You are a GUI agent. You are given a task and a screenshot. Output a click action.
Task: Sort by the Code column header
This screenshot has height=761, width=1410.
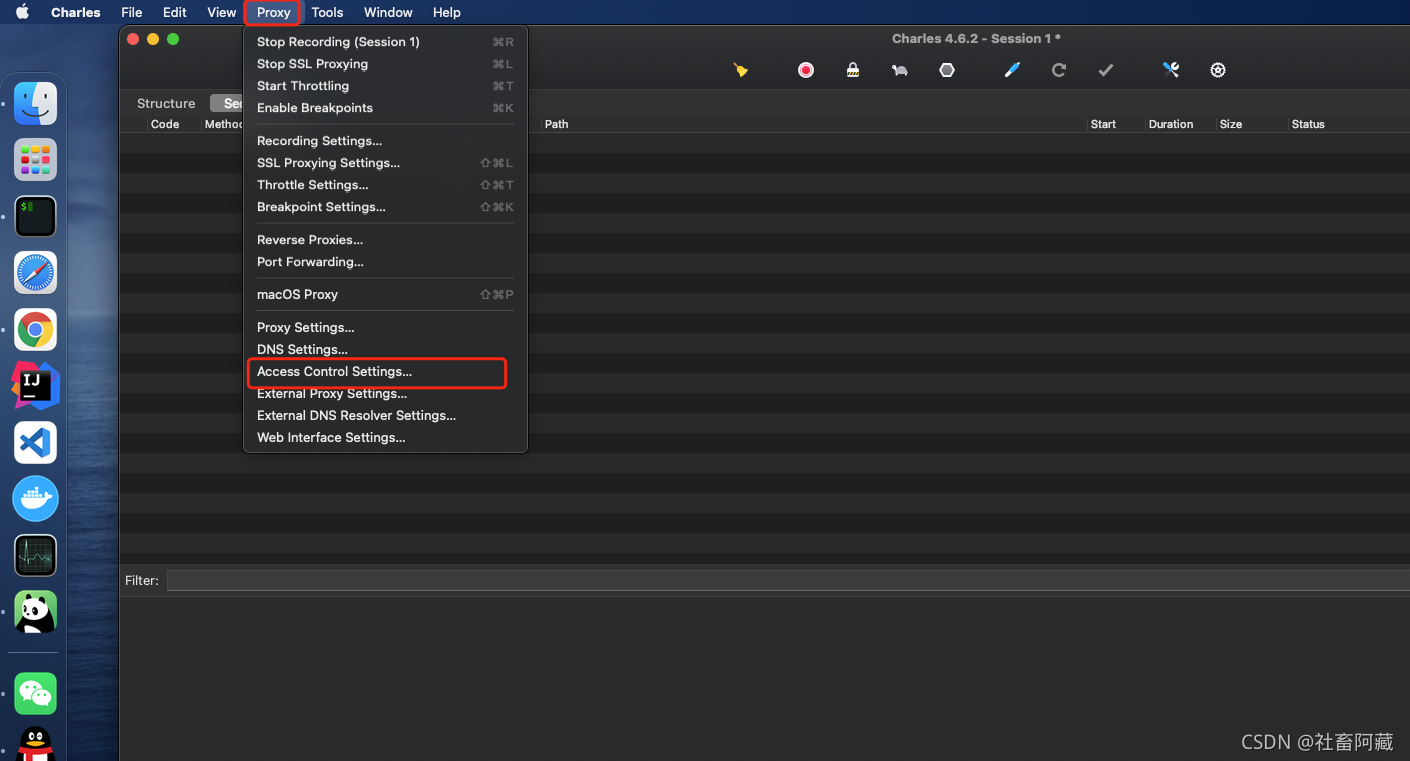[x=165, y=124]
